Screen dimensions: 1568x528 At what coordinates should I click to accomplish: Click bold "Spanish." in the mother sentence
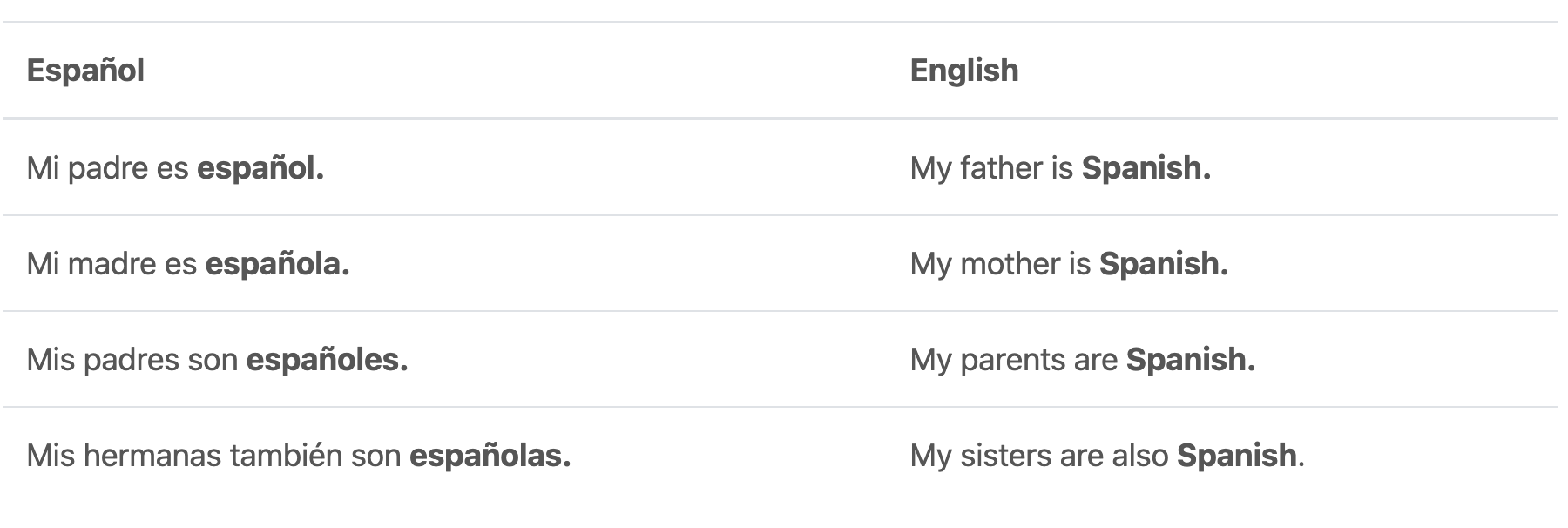pos(1163,264)
